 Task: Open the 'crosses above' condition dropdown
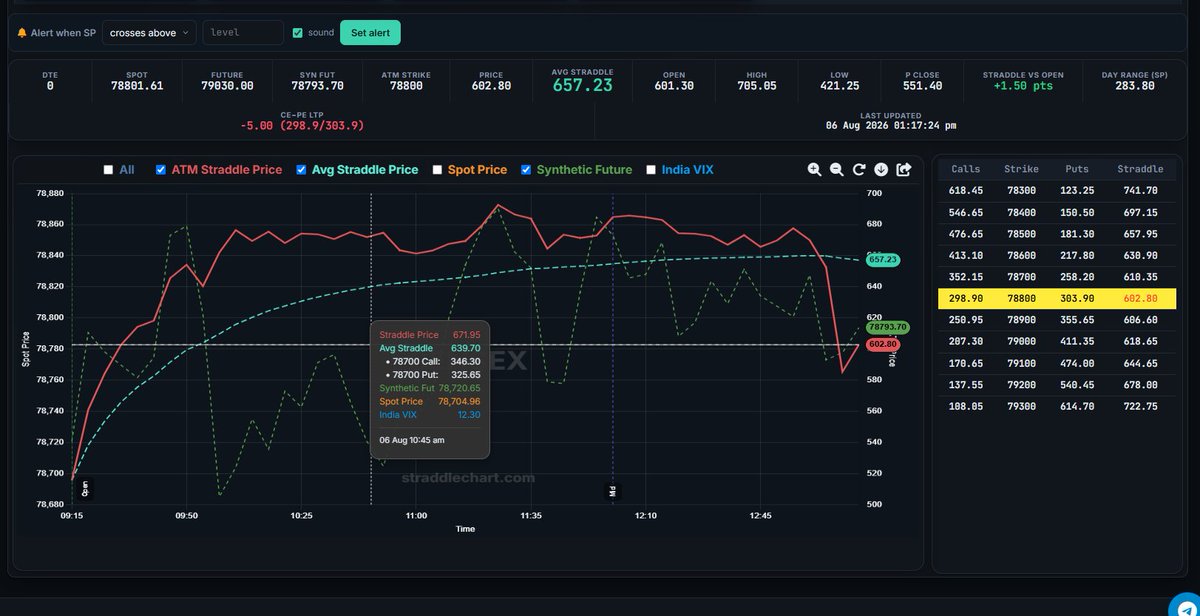148,33
